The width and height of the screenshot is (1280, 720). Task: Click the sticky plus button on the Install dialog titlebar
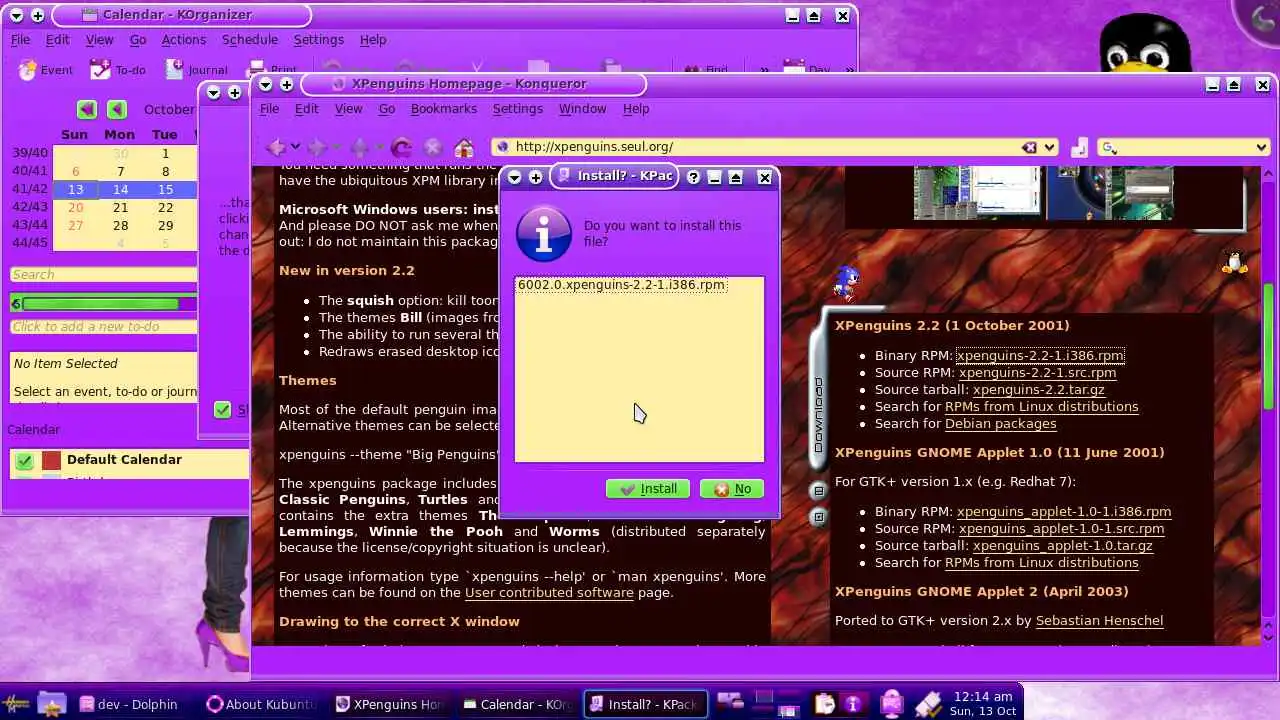(x=536, y=177)
